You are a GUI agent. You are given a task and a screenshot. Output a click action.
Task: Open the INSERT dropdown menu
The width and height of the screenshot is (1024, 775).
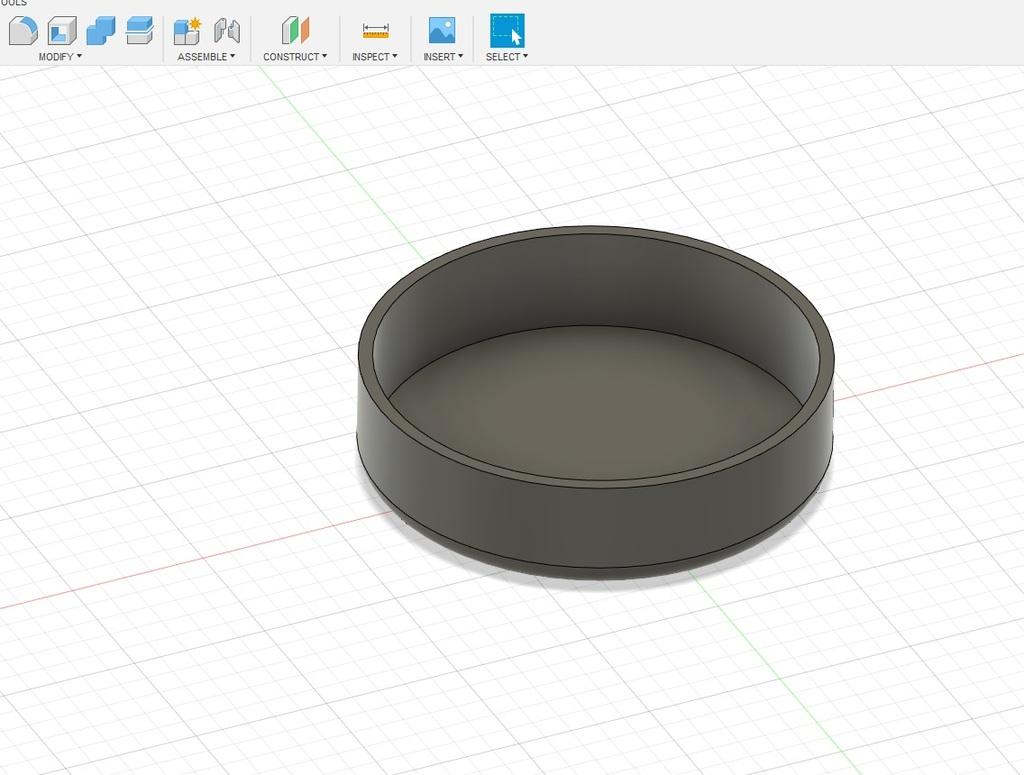click(x=443, y=57)
